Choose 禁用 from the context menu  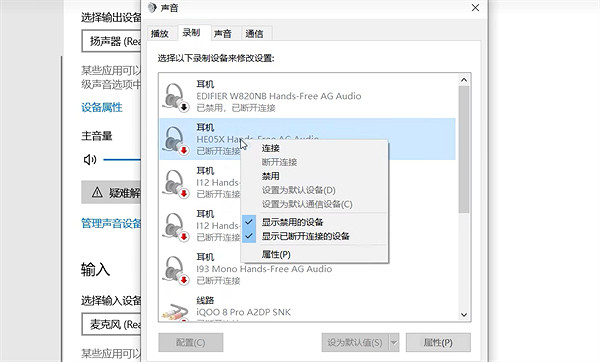point(314,176)
